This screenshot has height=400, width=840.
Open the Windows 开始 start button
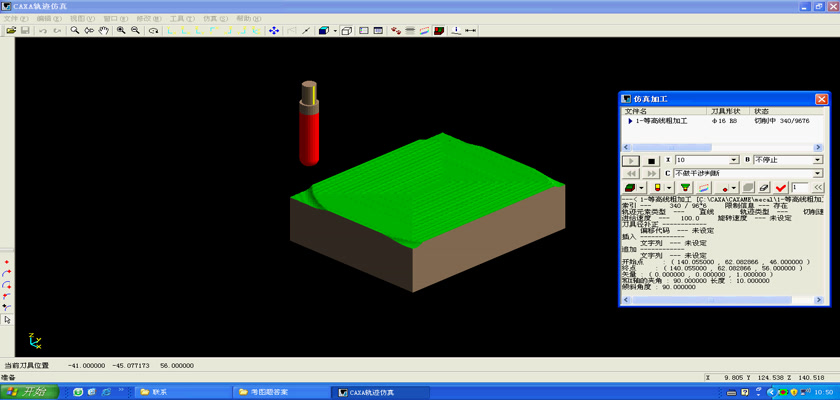coord(29,392)
